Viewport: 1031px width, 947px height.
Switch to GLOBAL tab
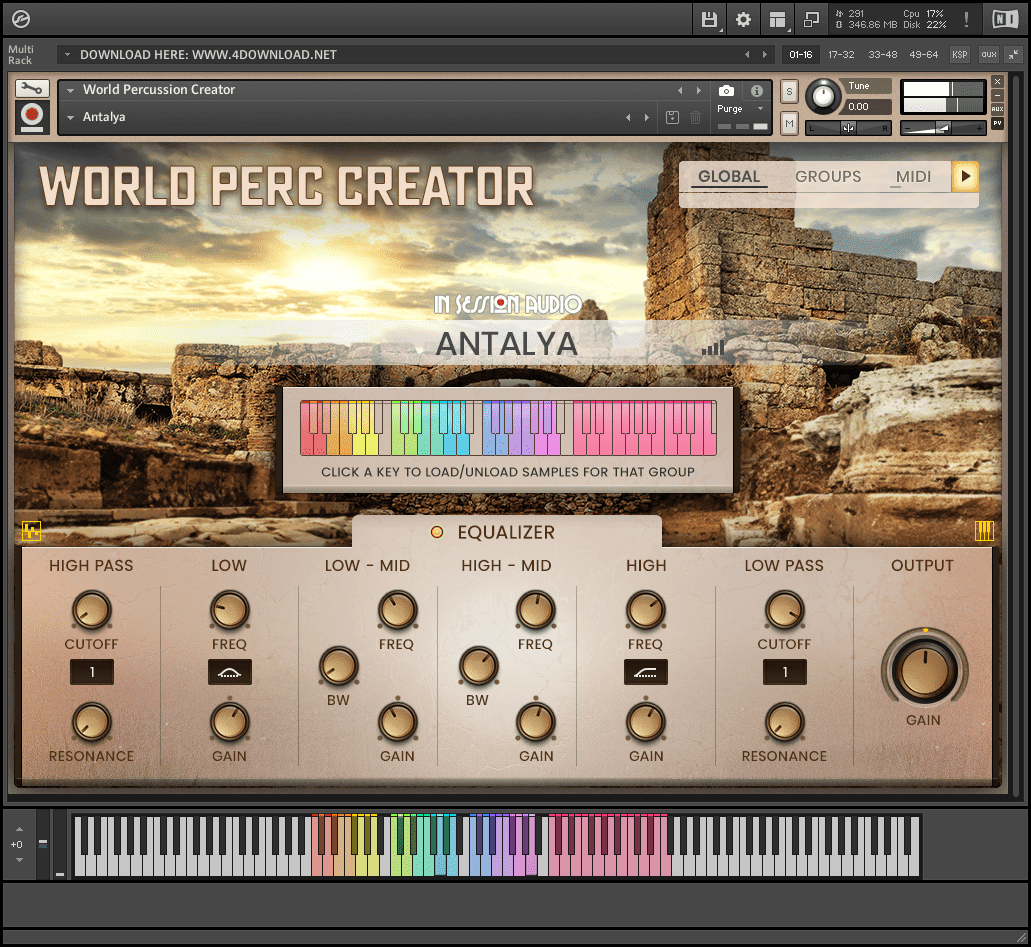point(729,177)
